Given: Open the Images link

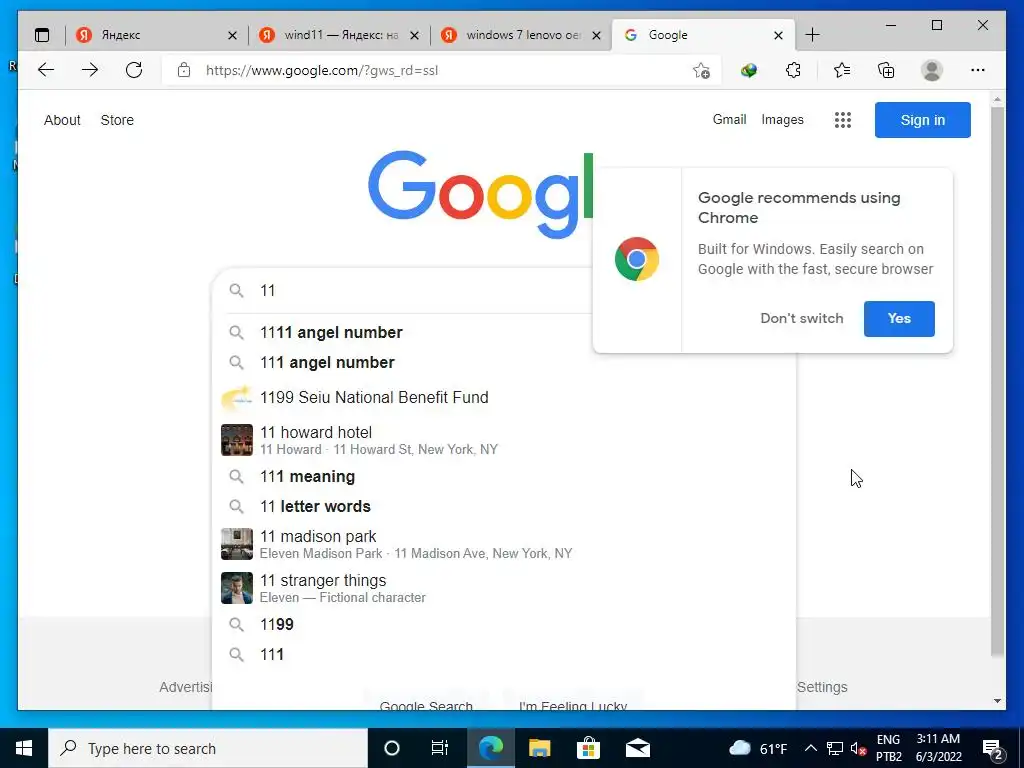Looking at the screenshot, I should tap(782, 120).
